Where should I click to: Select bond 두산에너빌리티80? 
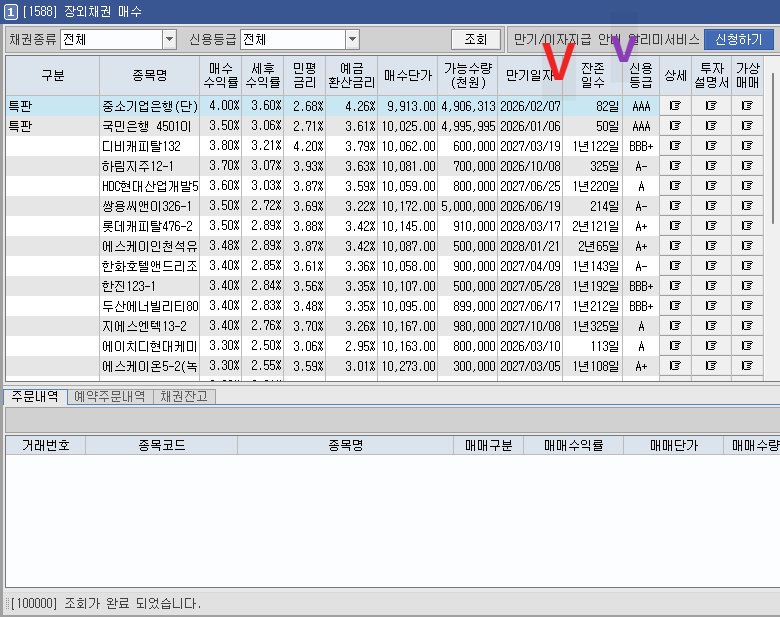pyautogui.click(x=150, y=306)
